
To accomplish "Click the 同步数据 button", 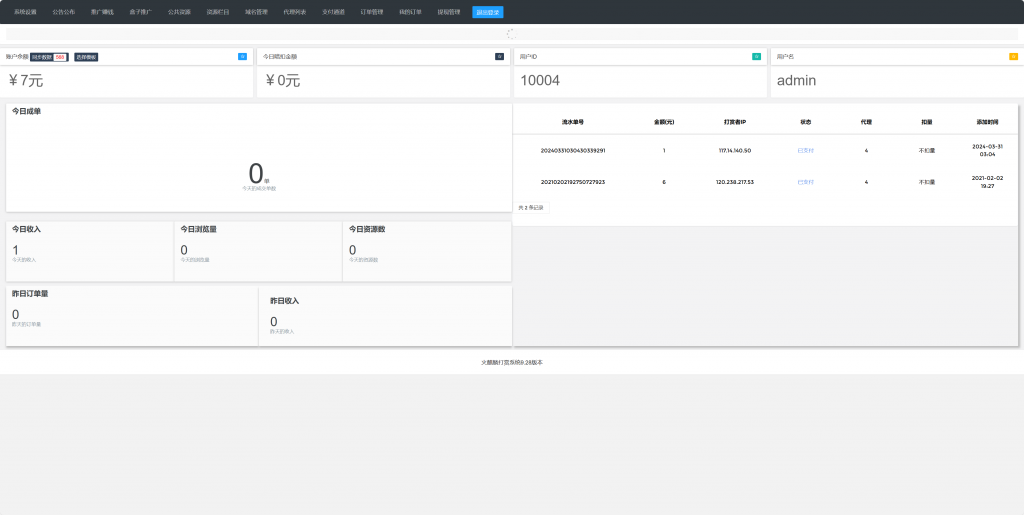I will click(41, 57).
